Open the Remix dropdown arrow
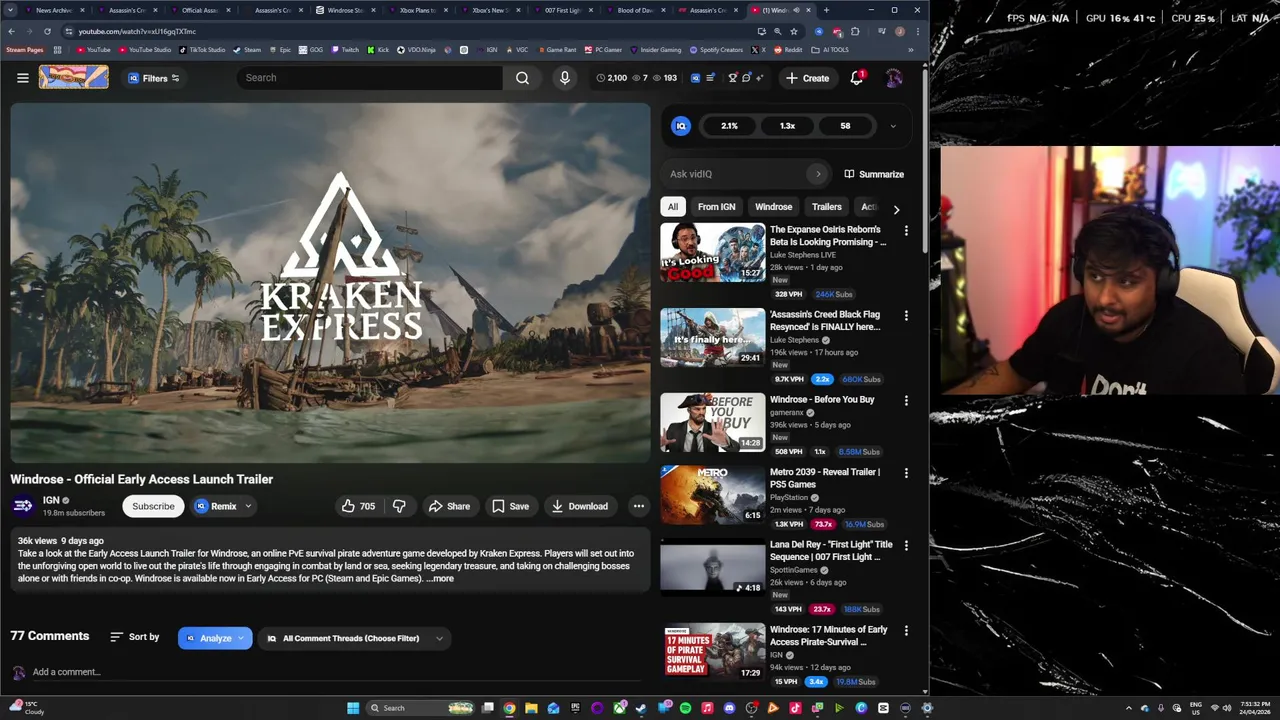1280x720 pixels. (248, 506)
